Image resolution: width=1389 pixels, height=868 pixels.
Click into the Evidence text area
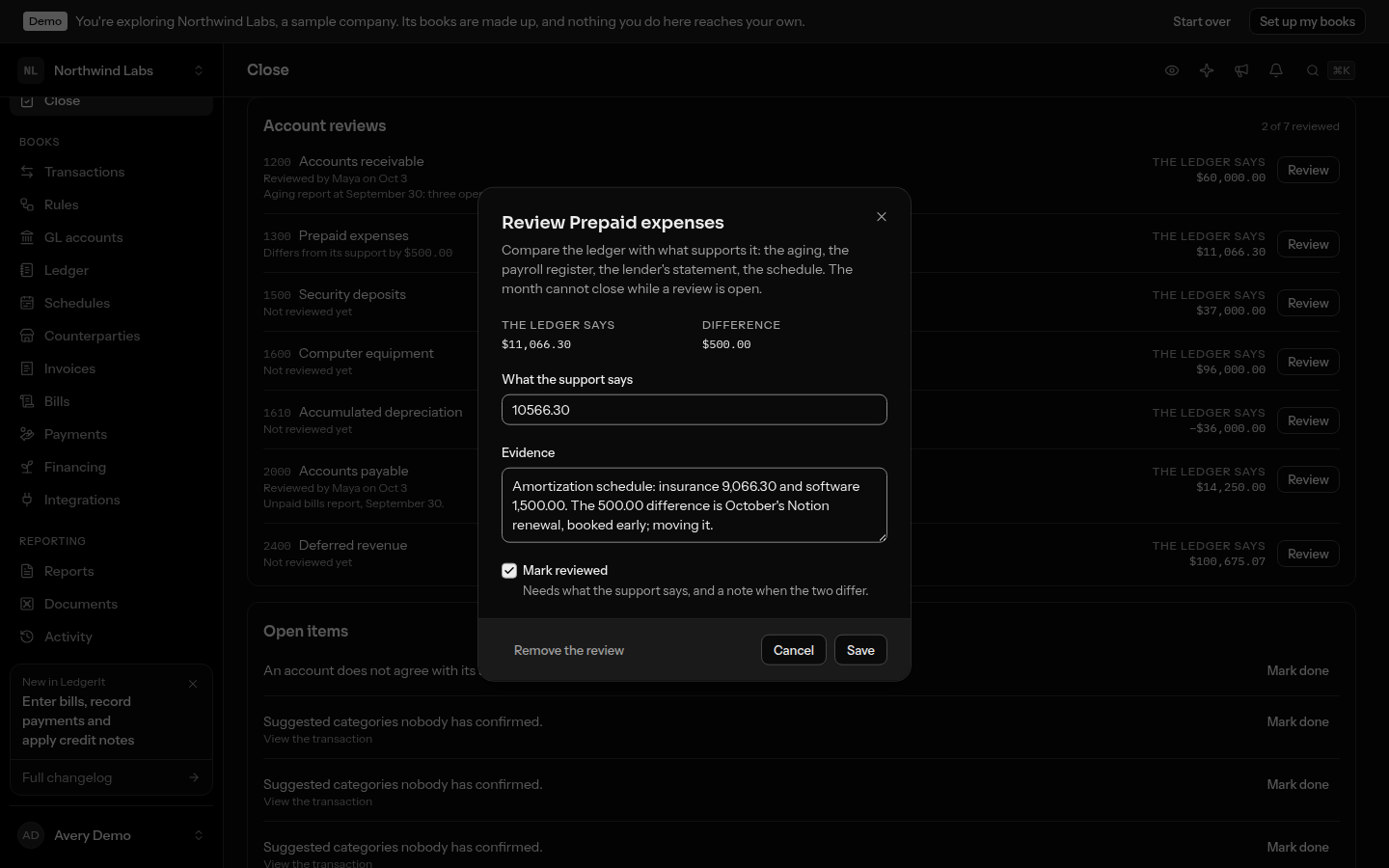point(694,505)
